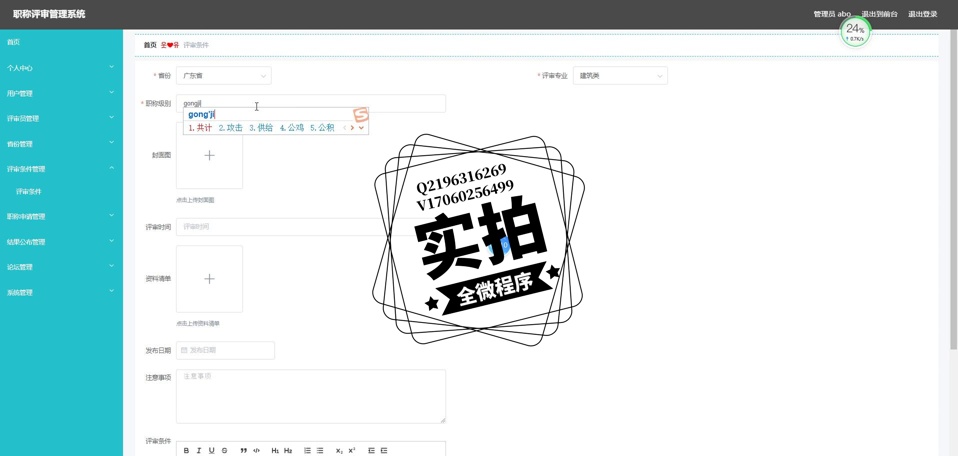Choose IME candidate 4 公鸡
Image resolution: width=958 pixels, height=456 pixels.
[x=291, y=128]
